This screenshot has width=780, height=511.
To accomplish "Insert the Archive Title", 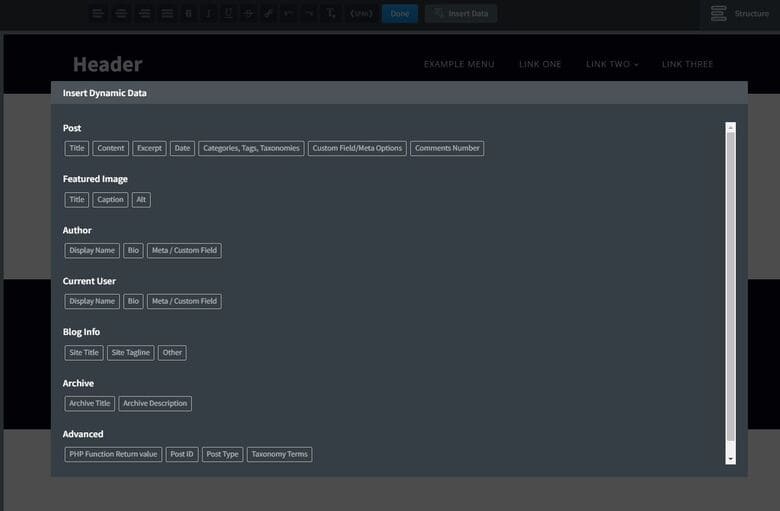I will 90,404.
